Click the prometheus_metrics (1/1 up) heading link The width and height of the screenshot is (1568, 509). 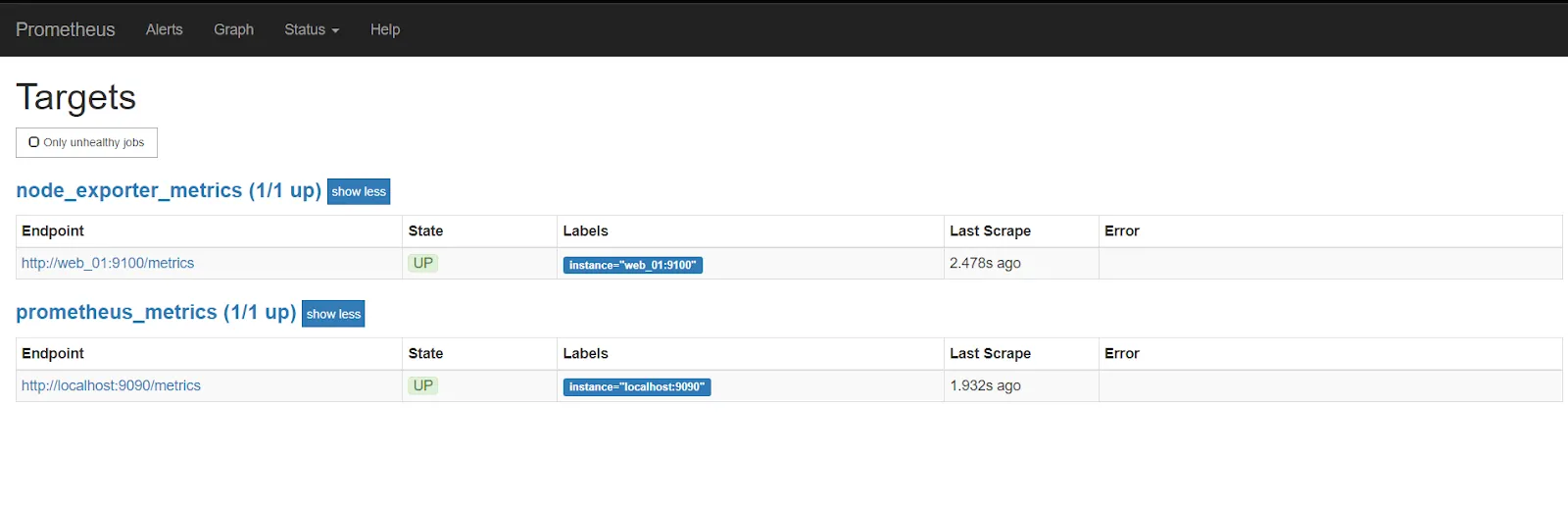(x=156, y=312)
